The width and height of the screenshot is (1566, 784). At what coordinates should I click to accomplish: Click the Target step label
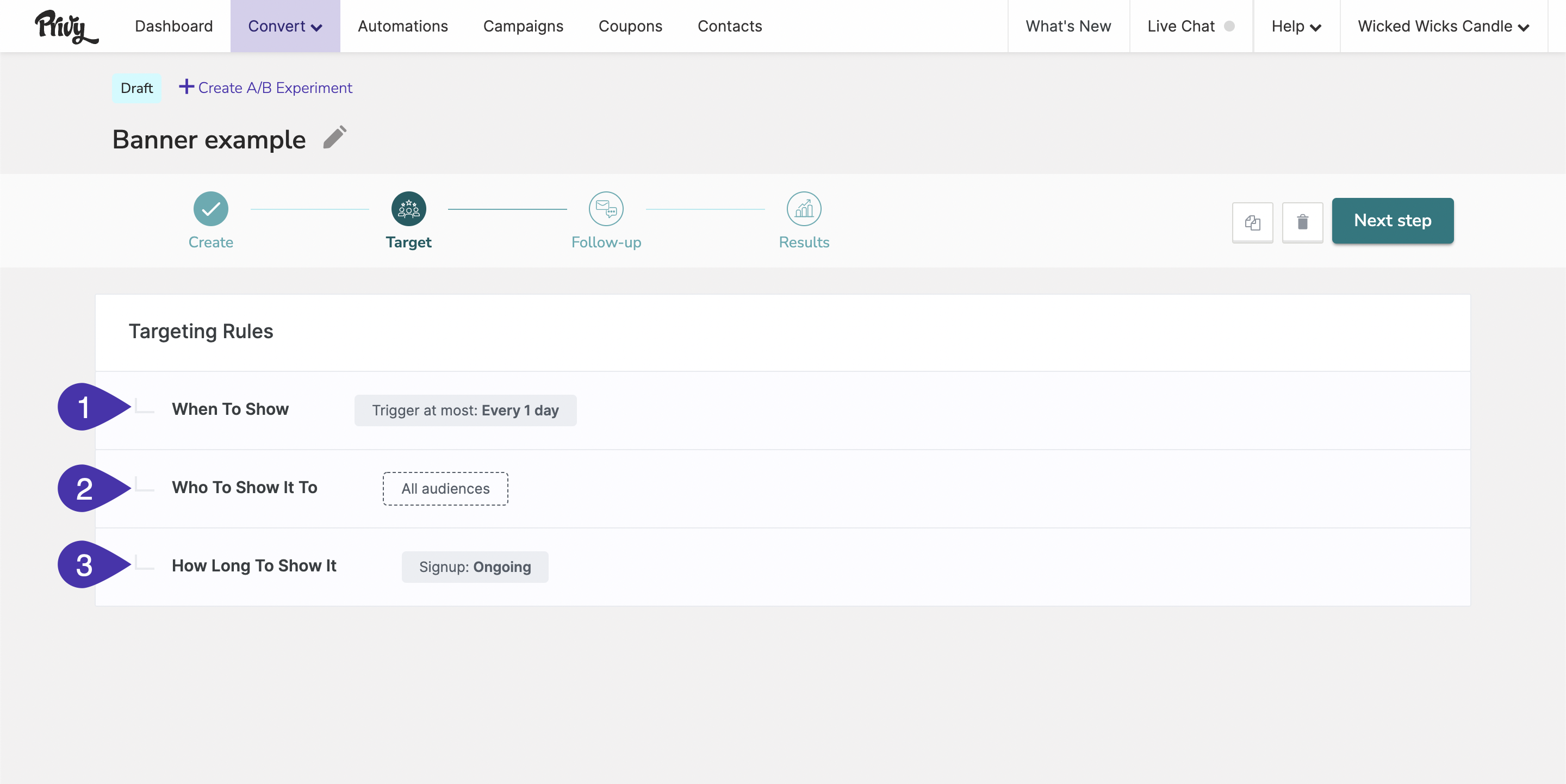(408, 242)
